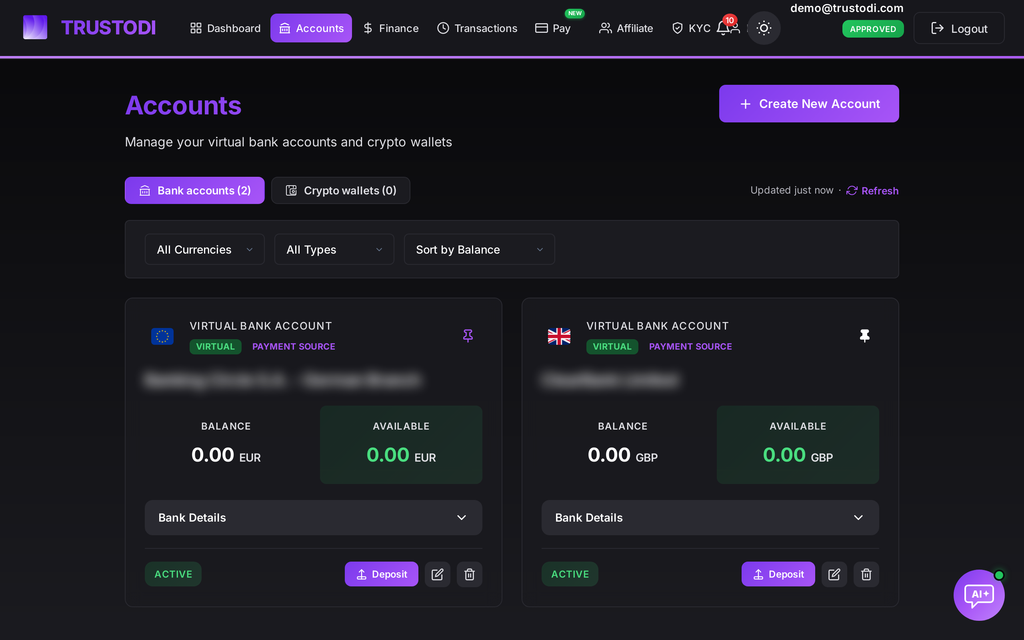Open Transactions page
The image size is (1024, 640).
click(x=477, y=28)
